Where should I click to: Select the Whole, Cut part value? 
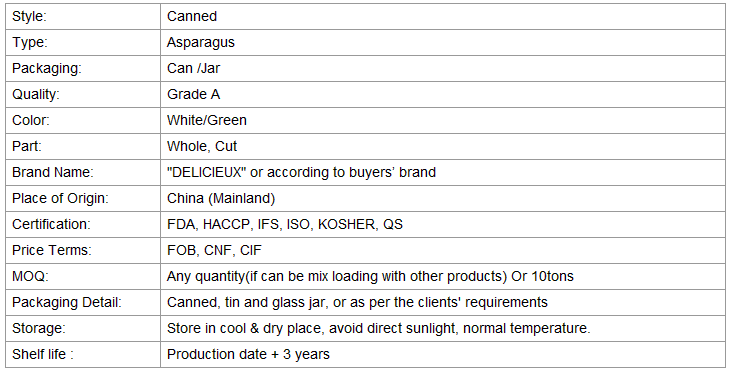(x=202, y=146)
